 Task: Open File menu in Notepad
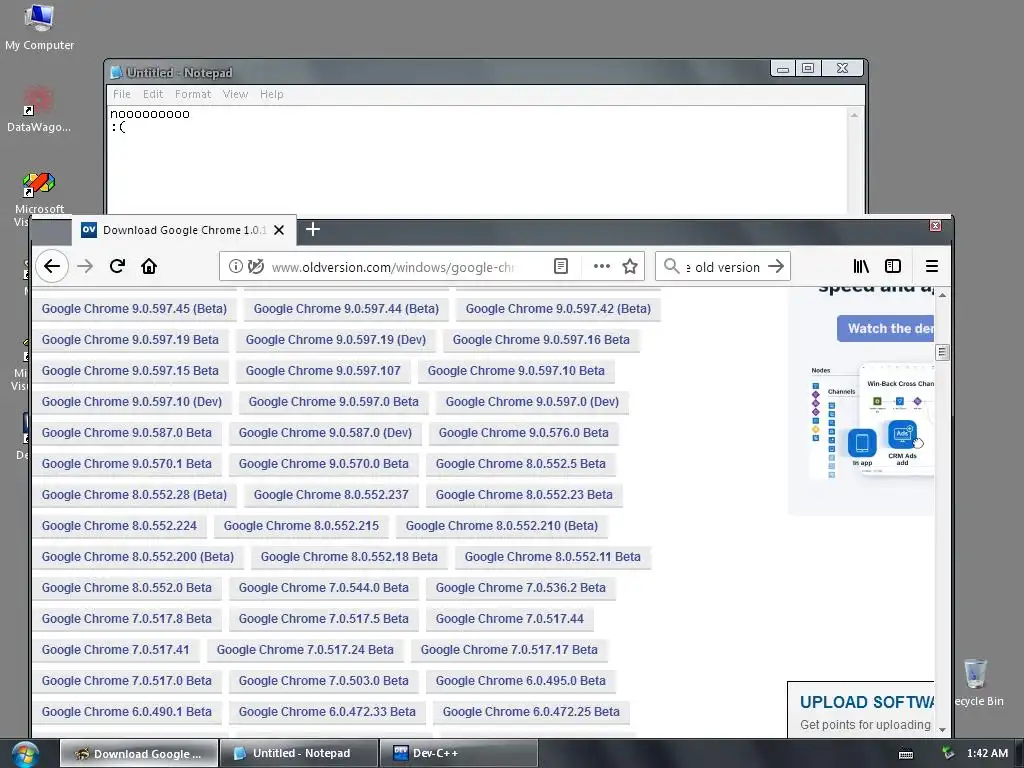121,94
